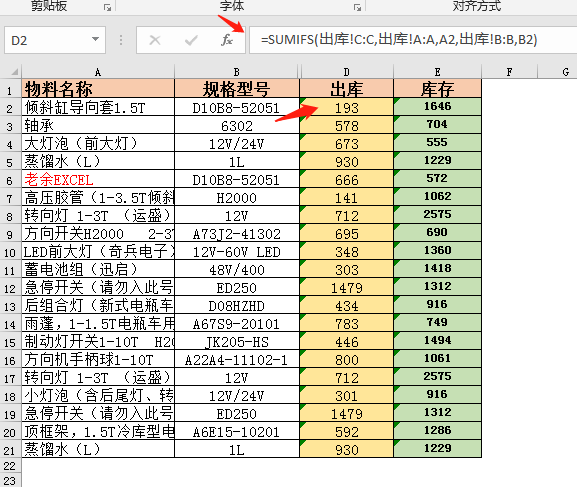Select column E header
Image resolution: width=577 pixels, height=487 pixels.
point(438,72)
